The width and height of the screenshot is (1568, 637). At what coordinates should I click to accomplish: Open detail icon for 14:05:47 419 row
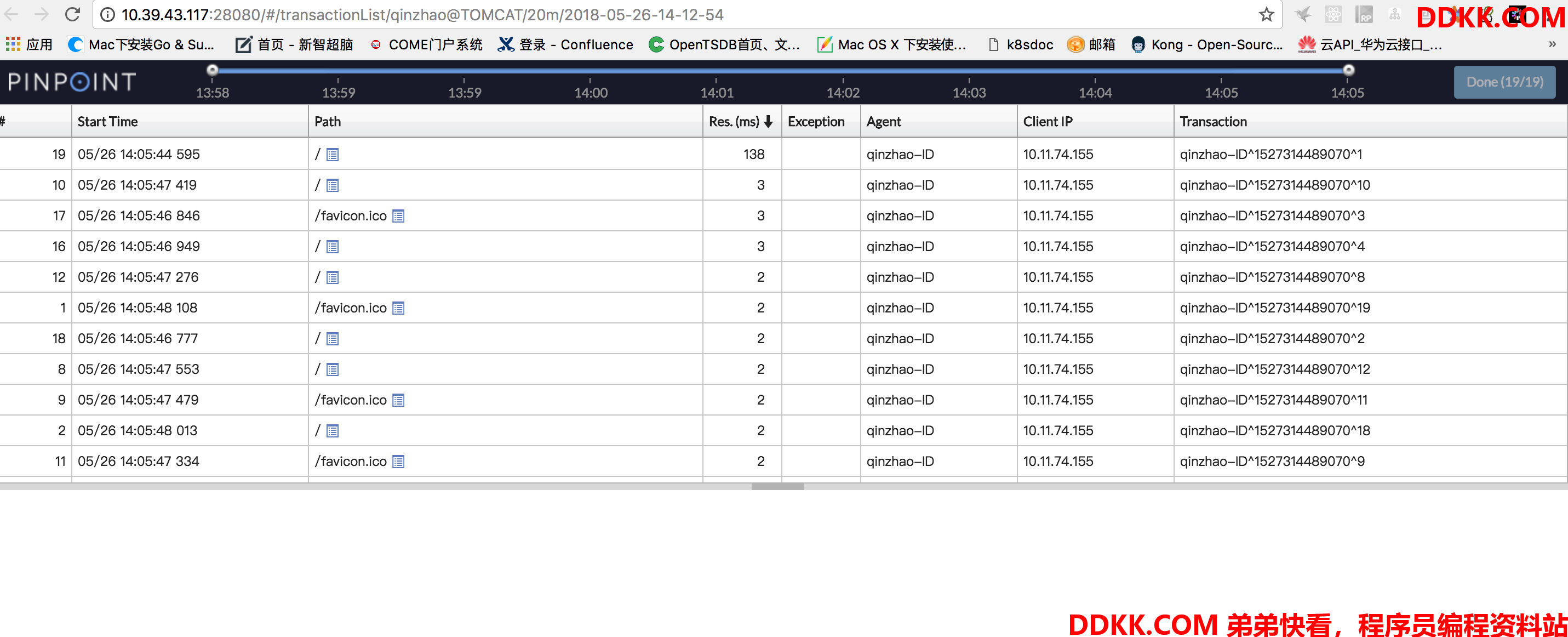333,186
